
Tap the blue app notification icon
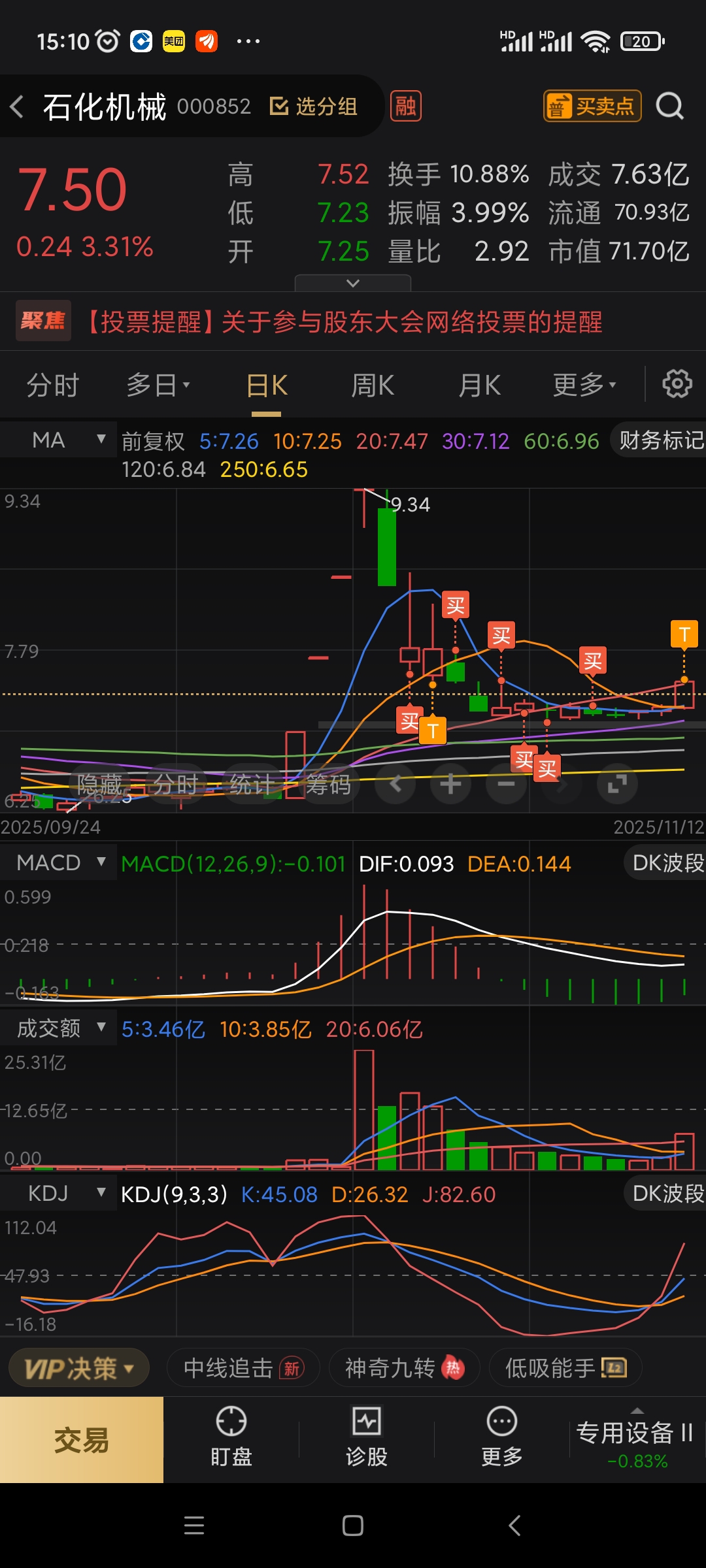pyautogui.click(x=141, y=41)
